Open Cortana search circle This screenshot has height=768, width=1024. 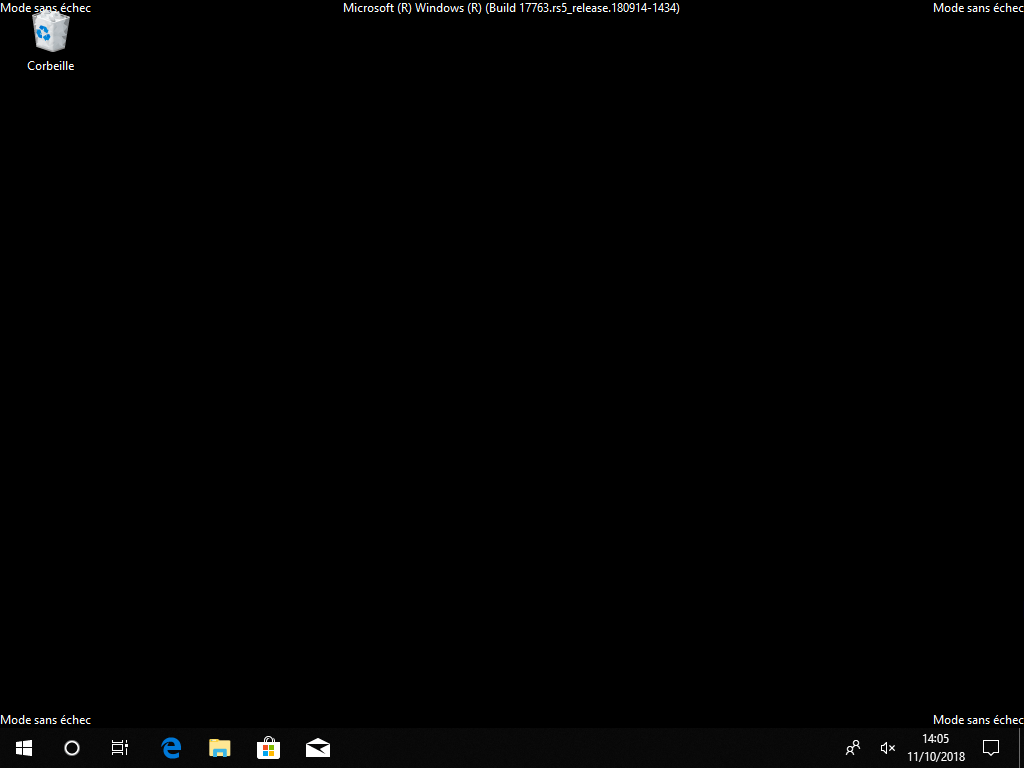click(x=72, y=748)
